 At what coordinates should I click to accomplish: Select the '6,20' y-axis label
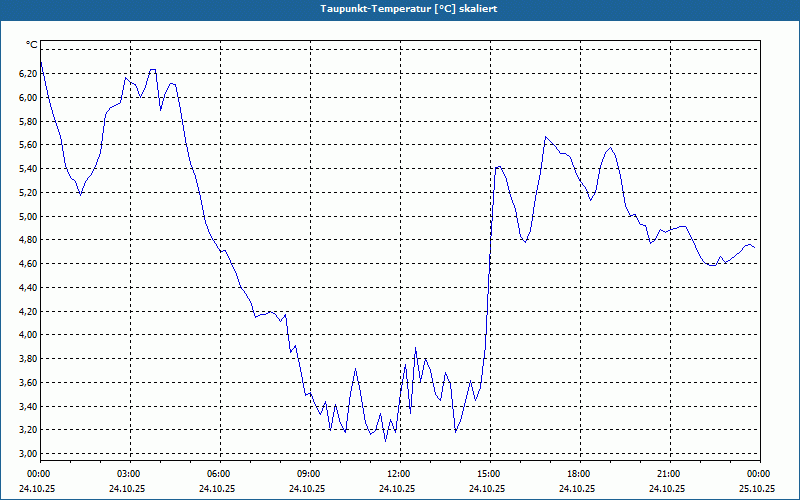(28, 73)
